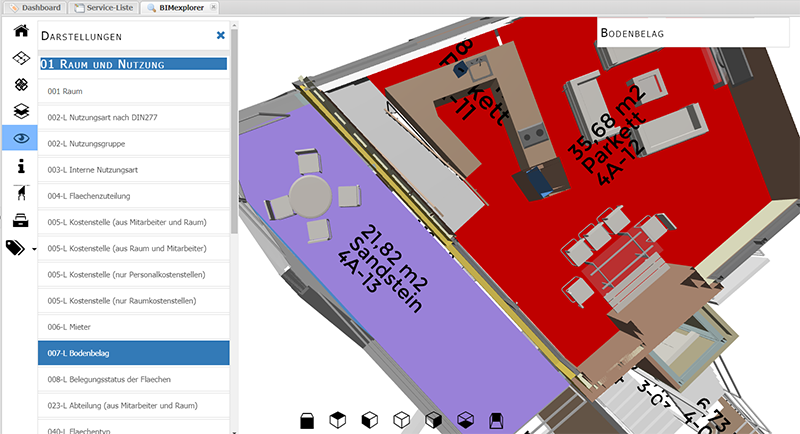Select 005-L Kostenstelle (nur Raumkostenstellen)
The image size is (800, 434).
(x=134, y=301)
